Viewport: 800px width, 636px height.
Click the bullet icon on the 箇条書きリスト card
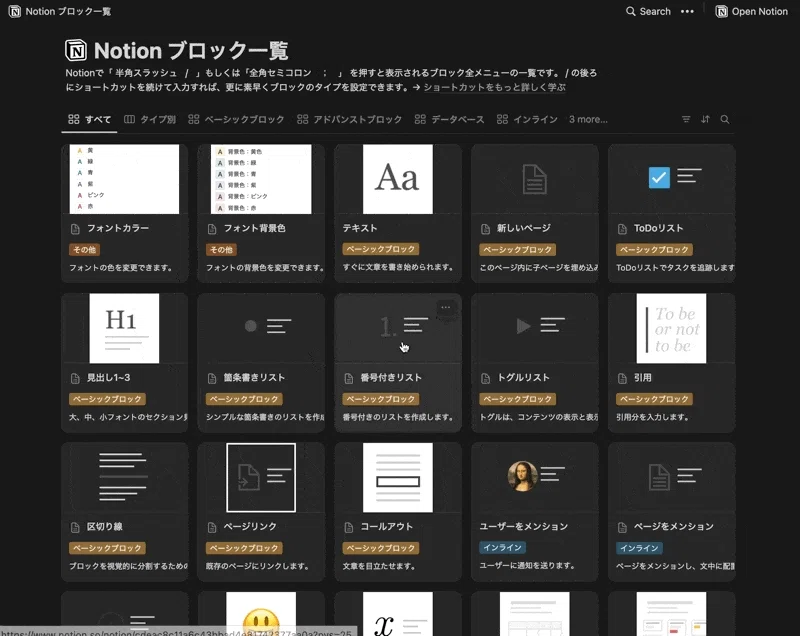pos(251,326)
